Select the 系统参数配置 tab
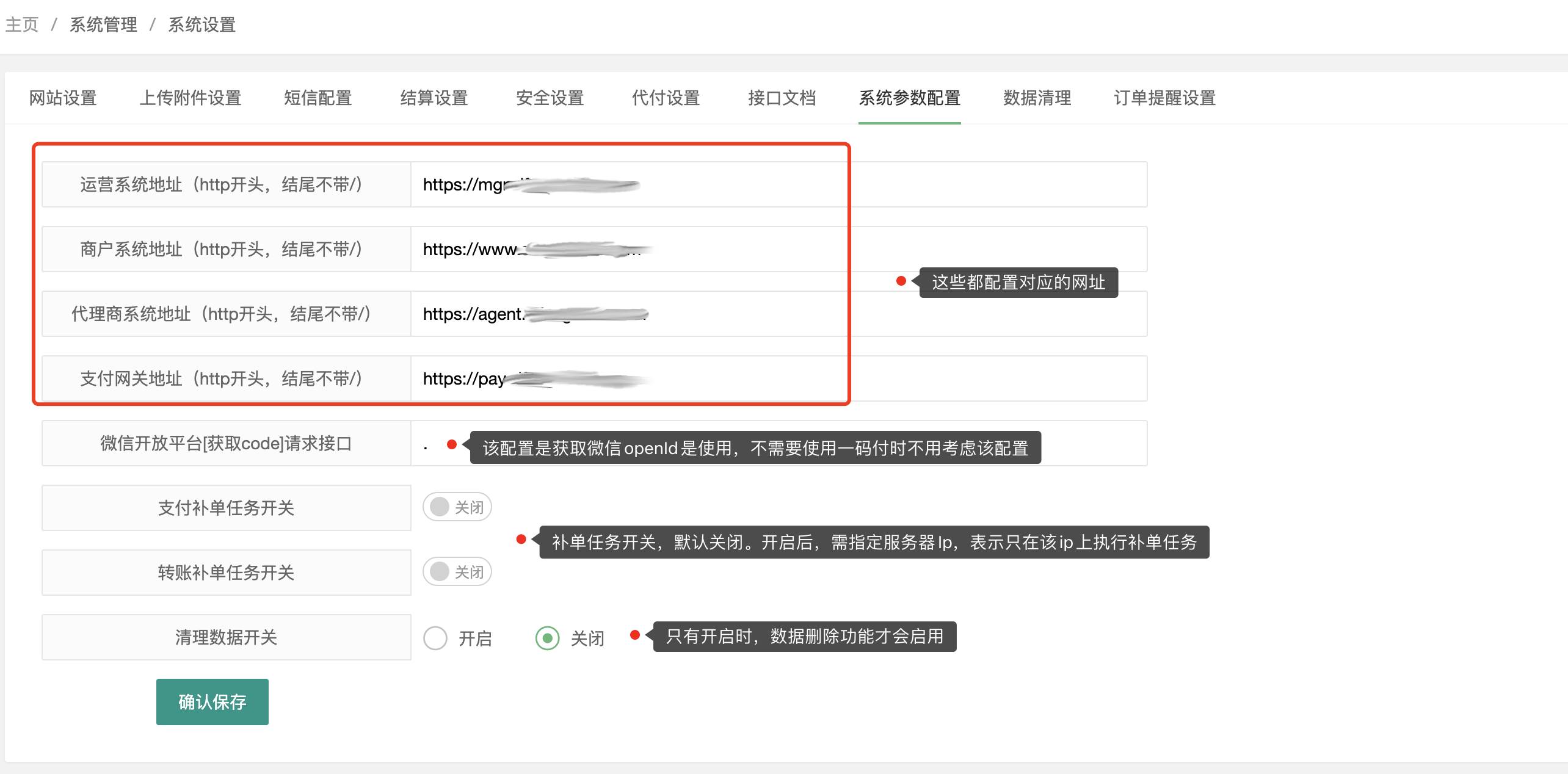The image size is (1568, 774). 909,98
